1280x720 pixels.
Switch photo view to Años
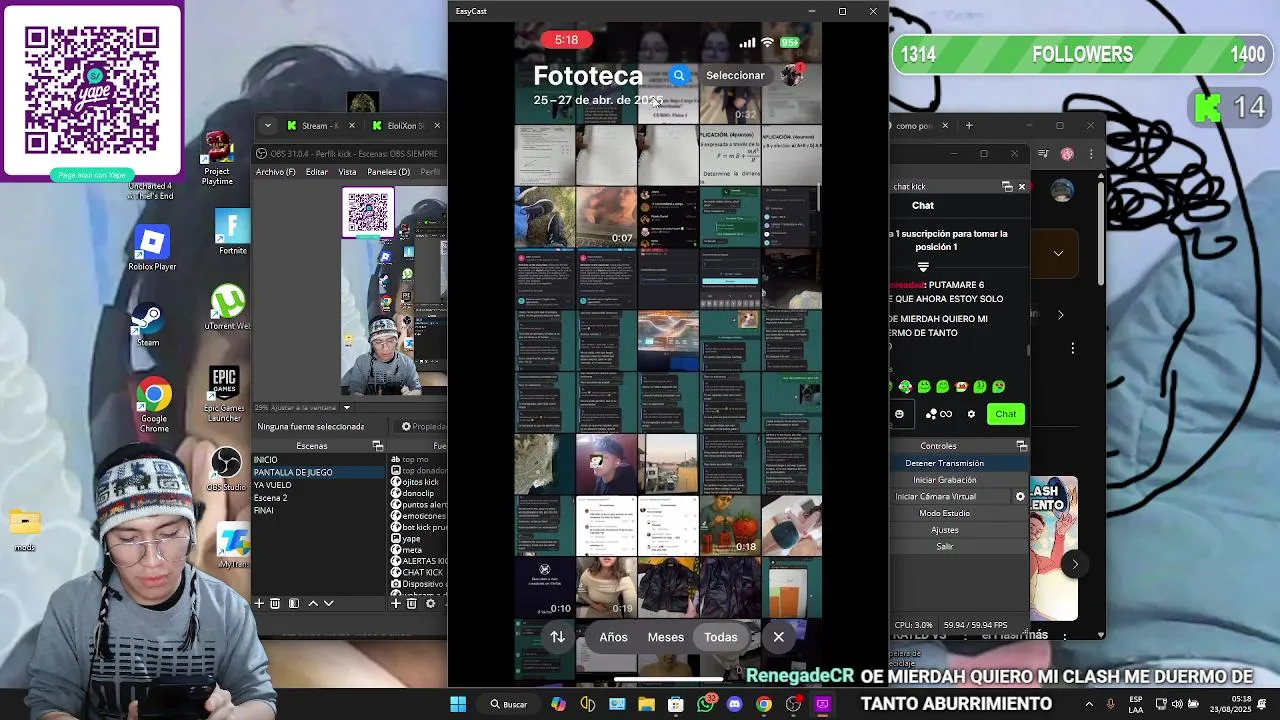613,637
